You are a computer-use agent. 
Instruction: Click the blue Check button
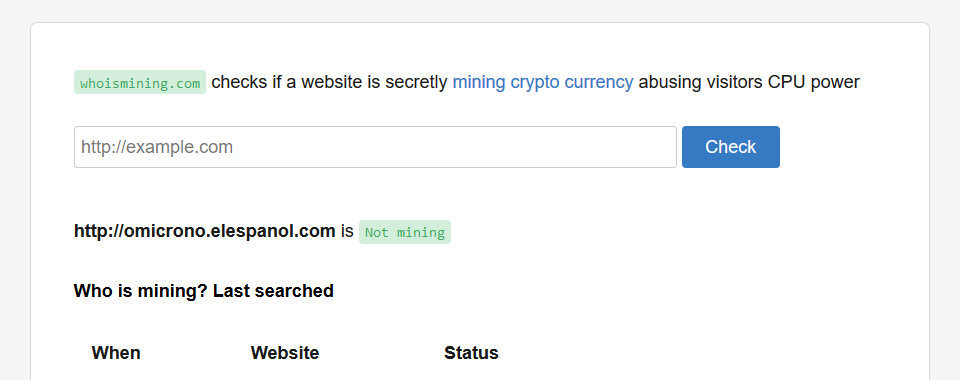click(730, 147)
